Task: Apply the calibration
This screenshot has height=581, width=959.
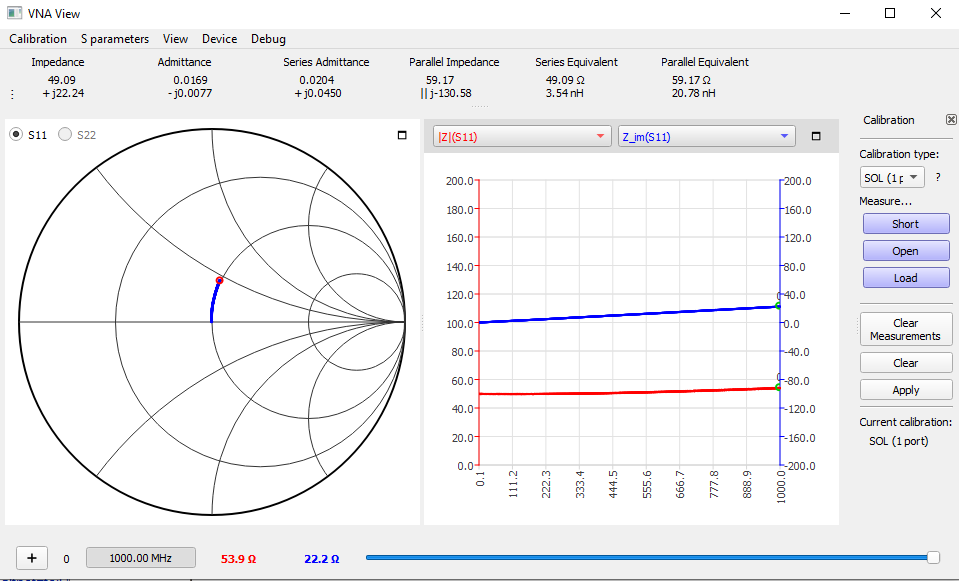Action: pos(906,390)
